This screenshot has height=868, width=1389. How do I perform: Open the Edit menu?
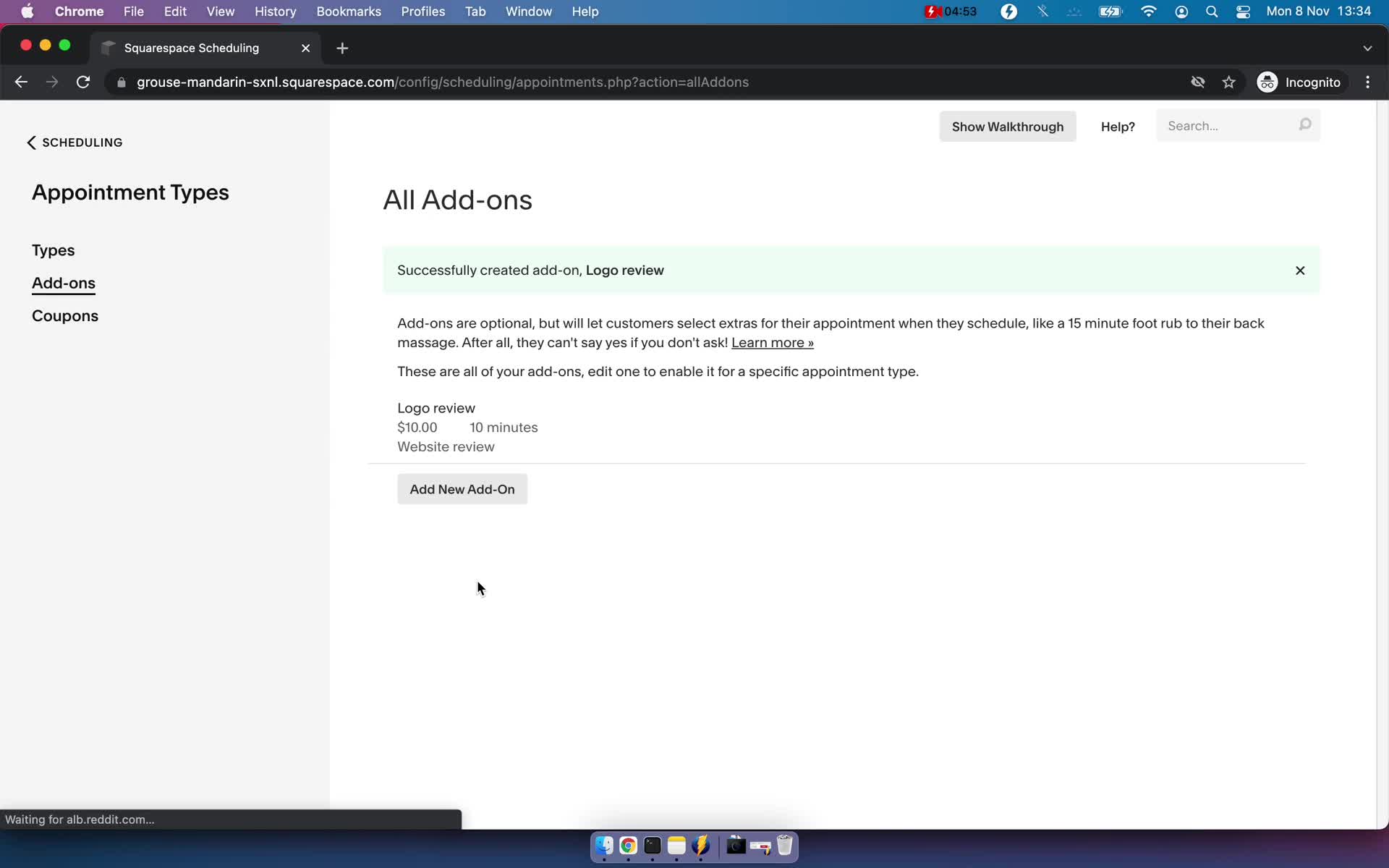175,12
